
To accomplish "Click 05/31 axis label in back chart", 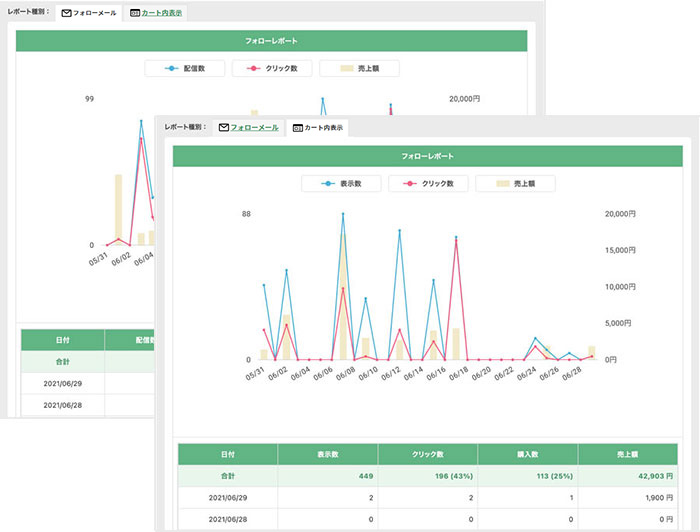I will pos(98,259).
